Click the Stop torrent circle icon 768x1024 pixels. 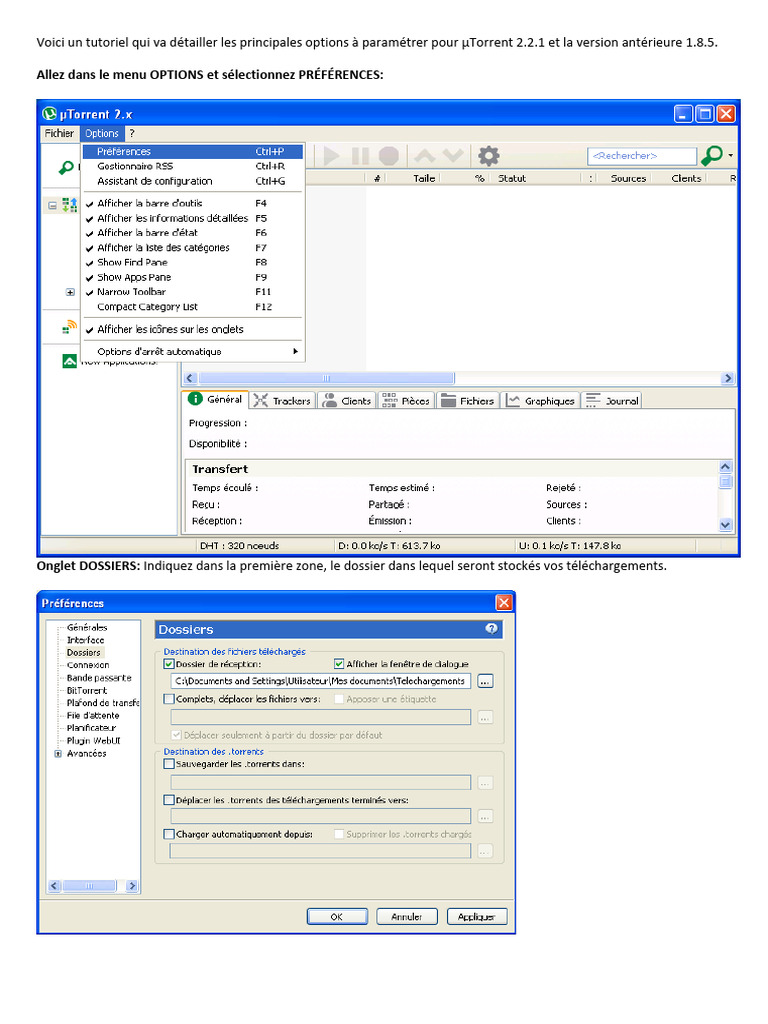[389, 156]
